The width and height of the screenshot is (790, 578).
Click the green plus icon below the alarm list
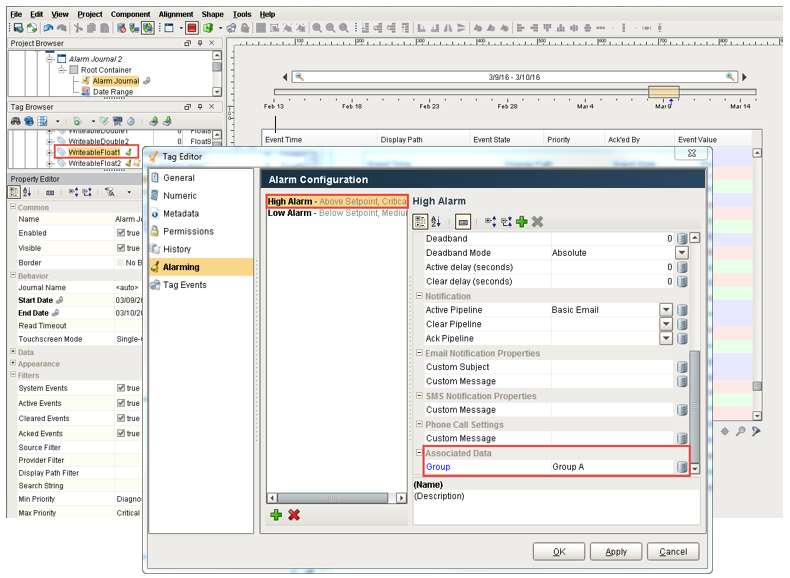click(x=276, y=515)
